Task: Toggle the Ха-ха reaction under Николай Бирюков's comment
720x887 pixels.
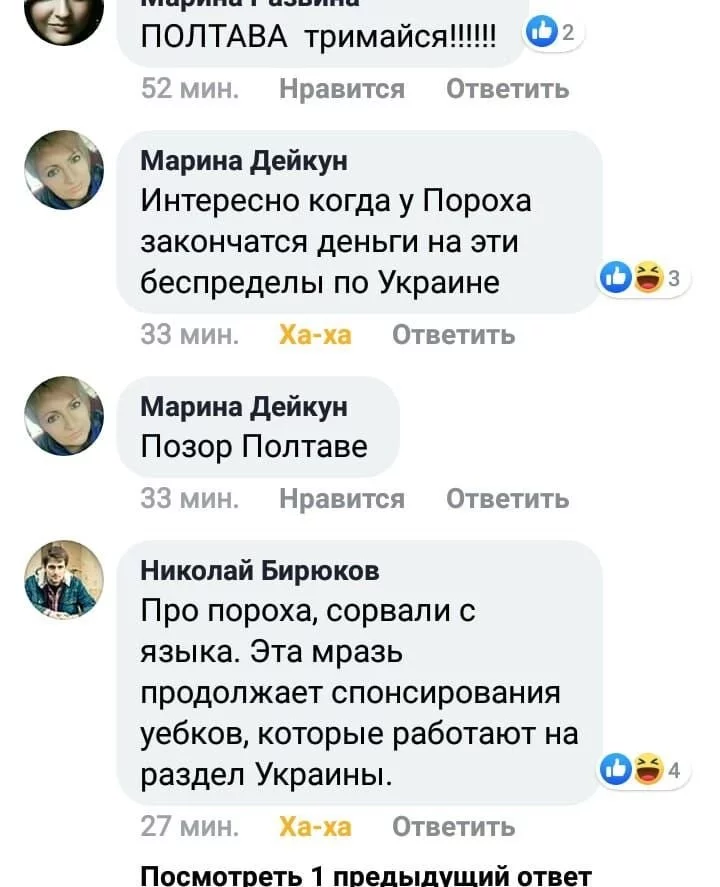Action: (x=315, y=826)
